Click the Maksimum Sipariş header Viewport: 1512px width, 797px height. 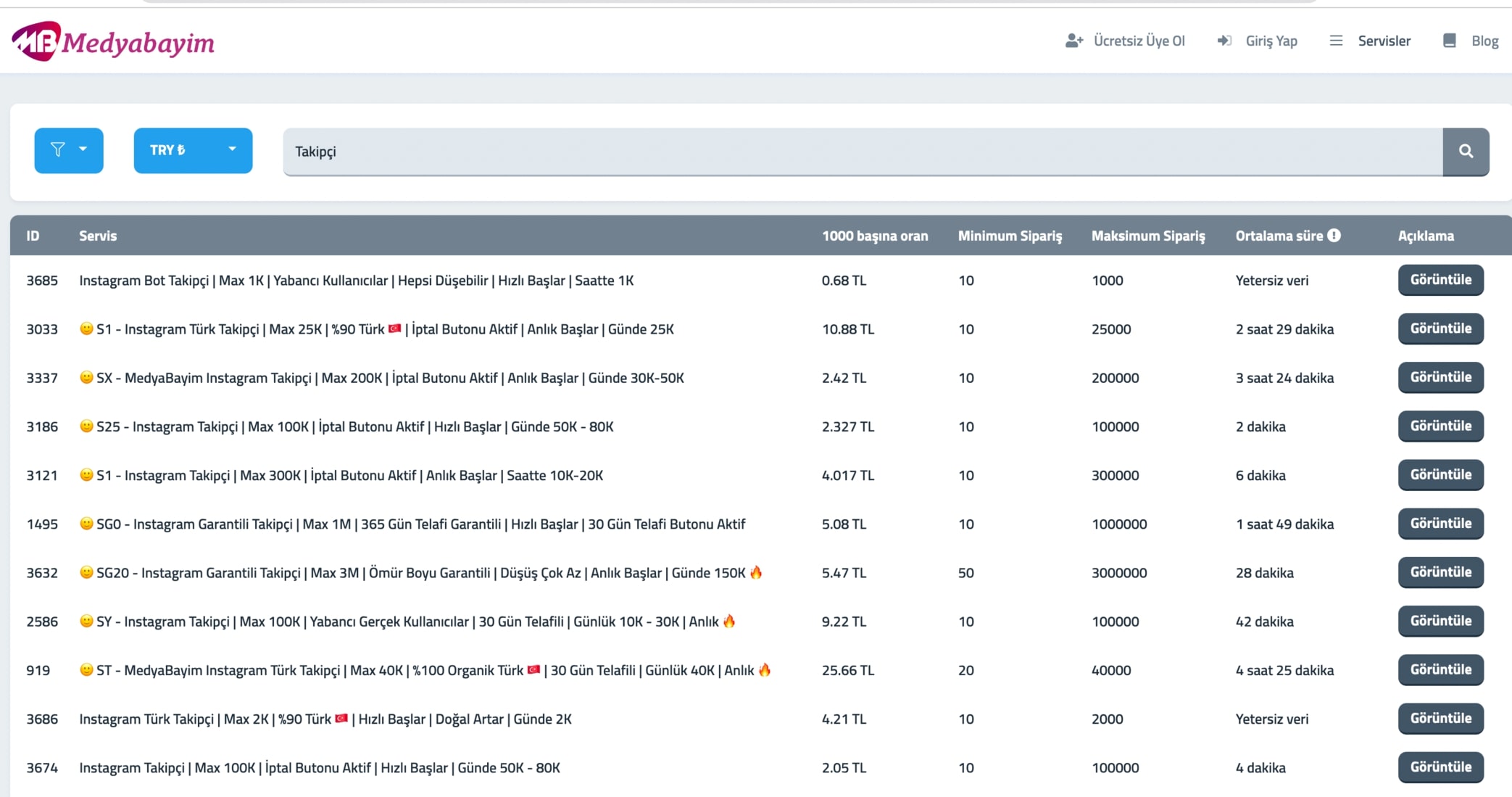[1148, 236]
